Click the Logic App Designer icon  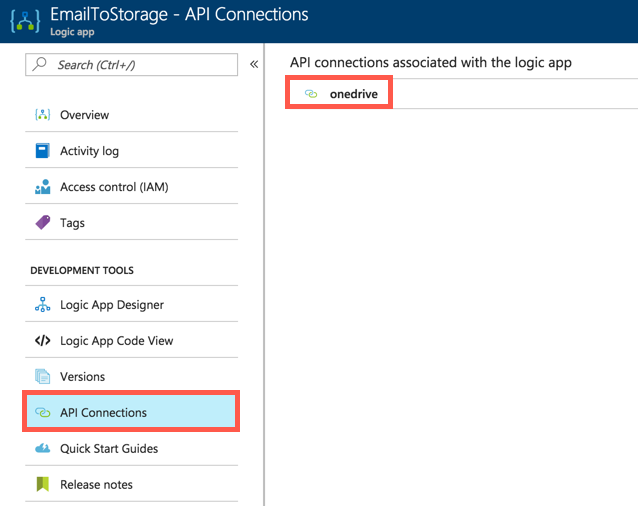coord(42,305)
